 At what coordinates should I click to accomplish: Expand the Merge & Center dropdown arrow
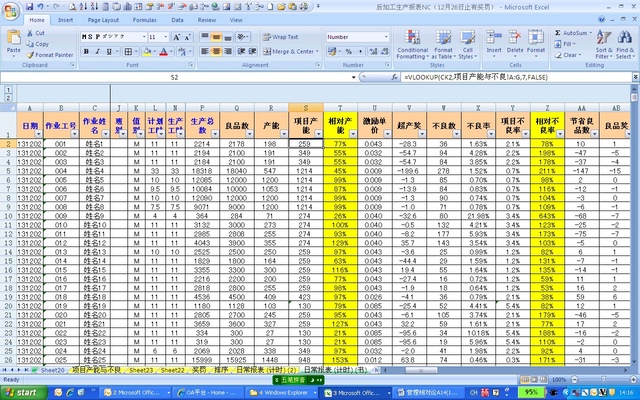[x=319, y=51]
